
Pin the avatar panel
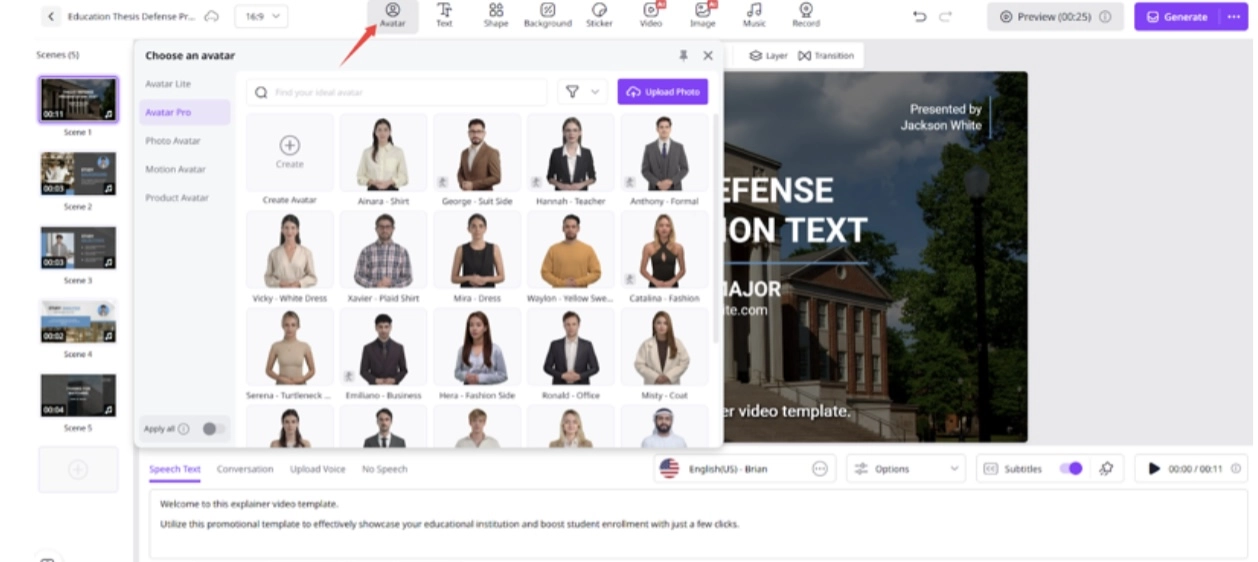[x=683, y=56]
